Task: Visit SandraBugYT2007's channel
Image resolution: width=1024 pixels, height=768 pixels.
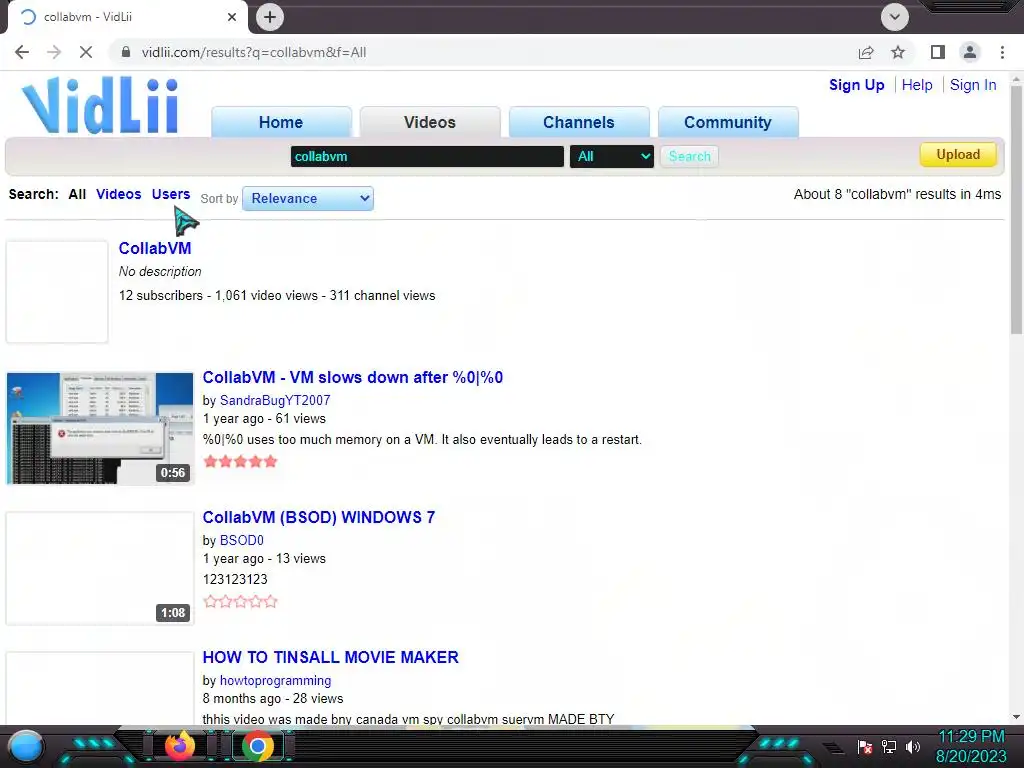Action: pos(275,400)
